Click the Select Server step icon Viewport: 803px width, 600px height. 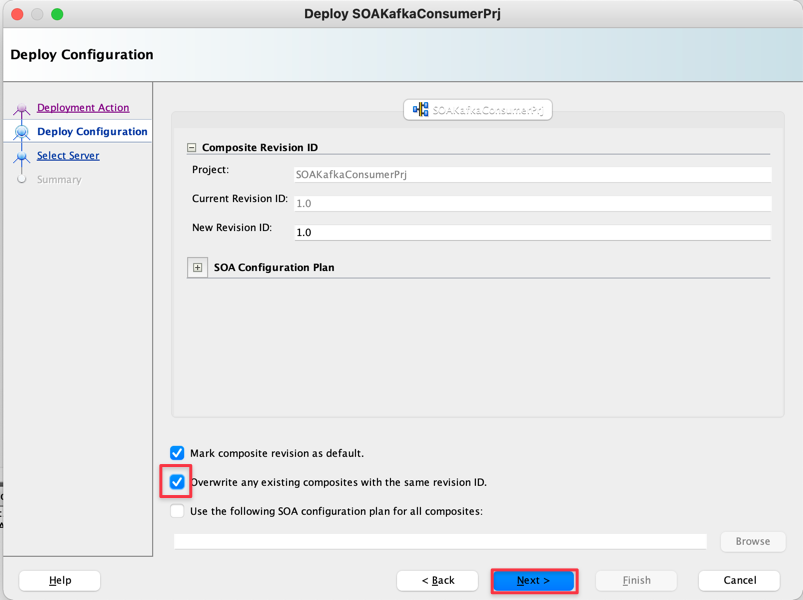tap(22, 155)
